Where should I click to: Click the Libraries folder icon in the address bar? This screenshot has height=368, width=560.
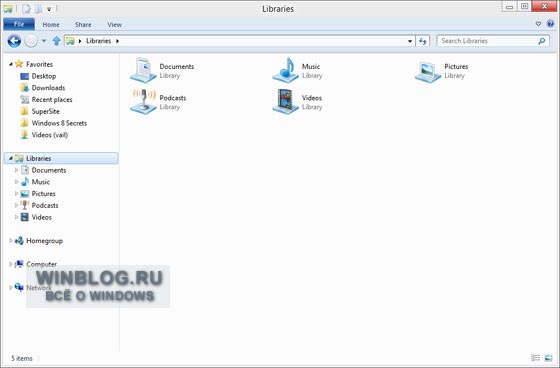[x=70, y=41]
